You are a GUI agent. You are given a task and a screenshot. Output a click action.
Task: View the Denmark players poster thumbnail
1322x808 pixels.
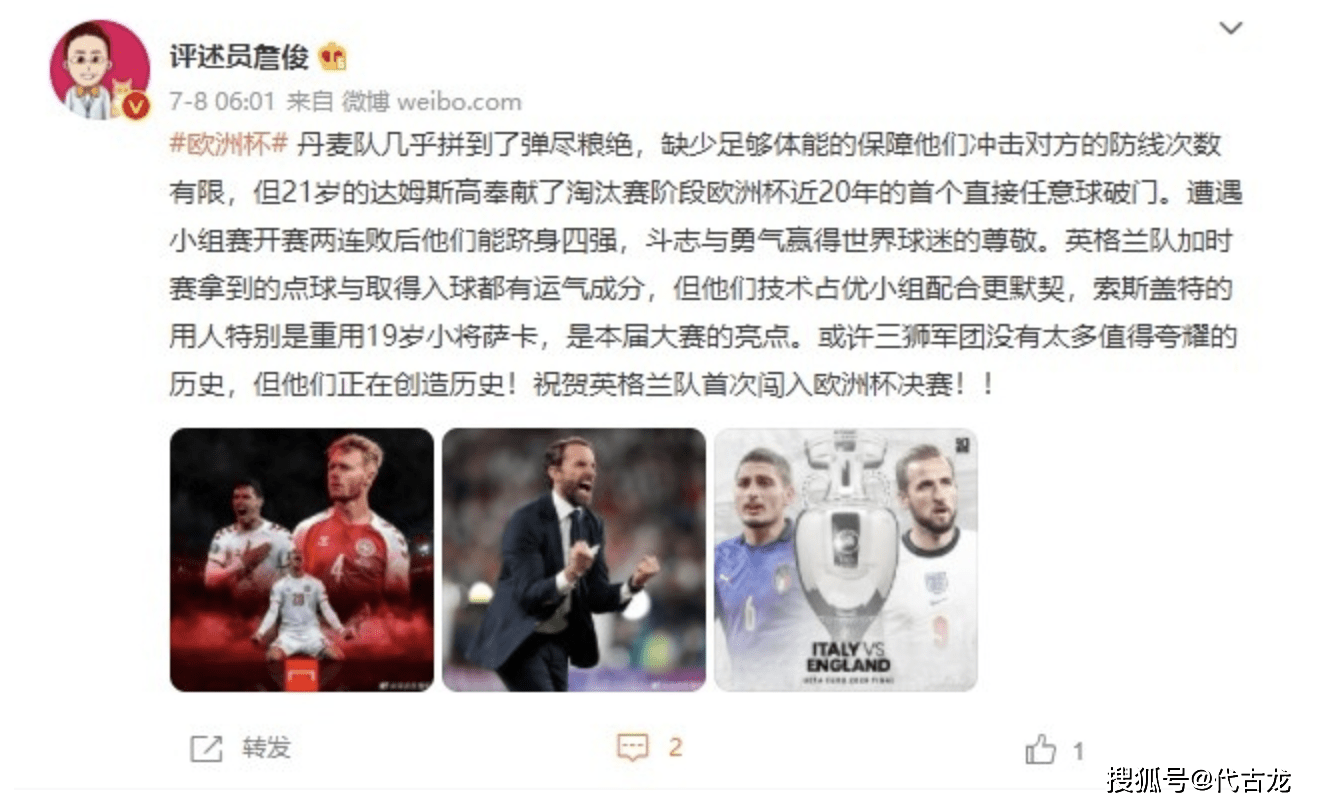coord(302,560)
